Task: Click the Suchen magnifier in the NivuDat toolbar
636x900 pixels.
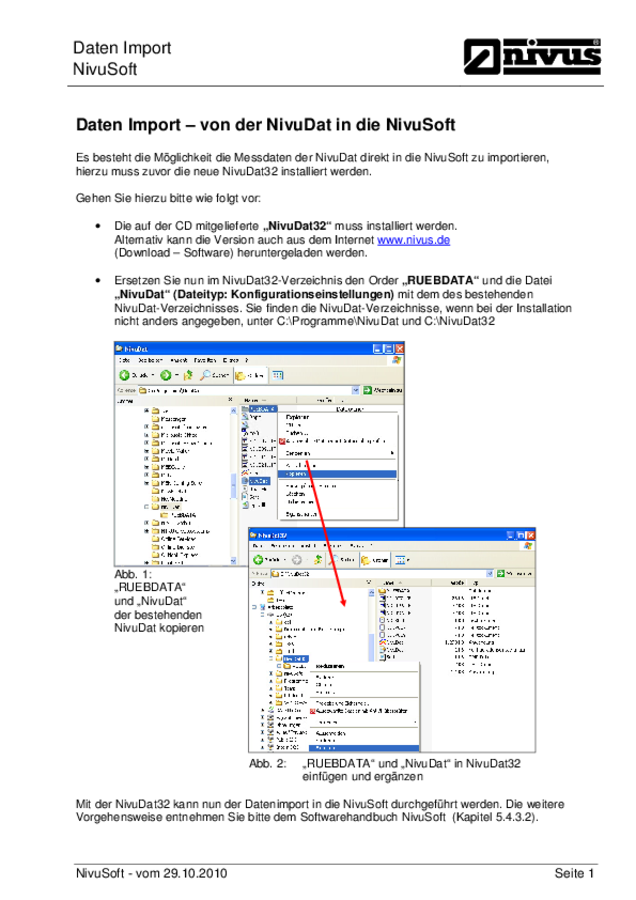Action: [205, 375]
